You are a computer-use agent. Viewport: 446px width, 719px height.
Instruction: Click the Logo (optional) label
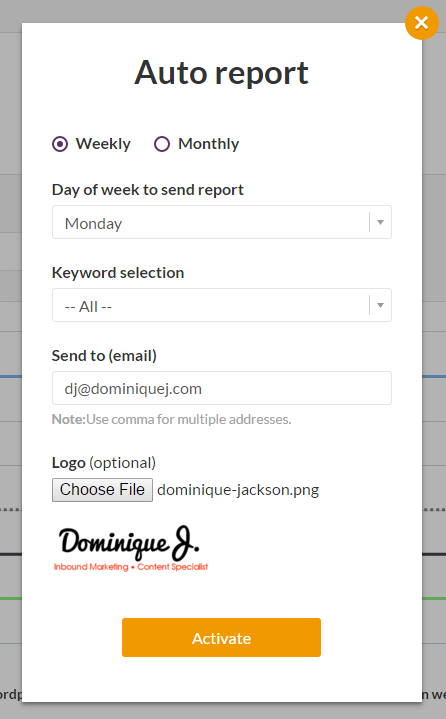104,463
